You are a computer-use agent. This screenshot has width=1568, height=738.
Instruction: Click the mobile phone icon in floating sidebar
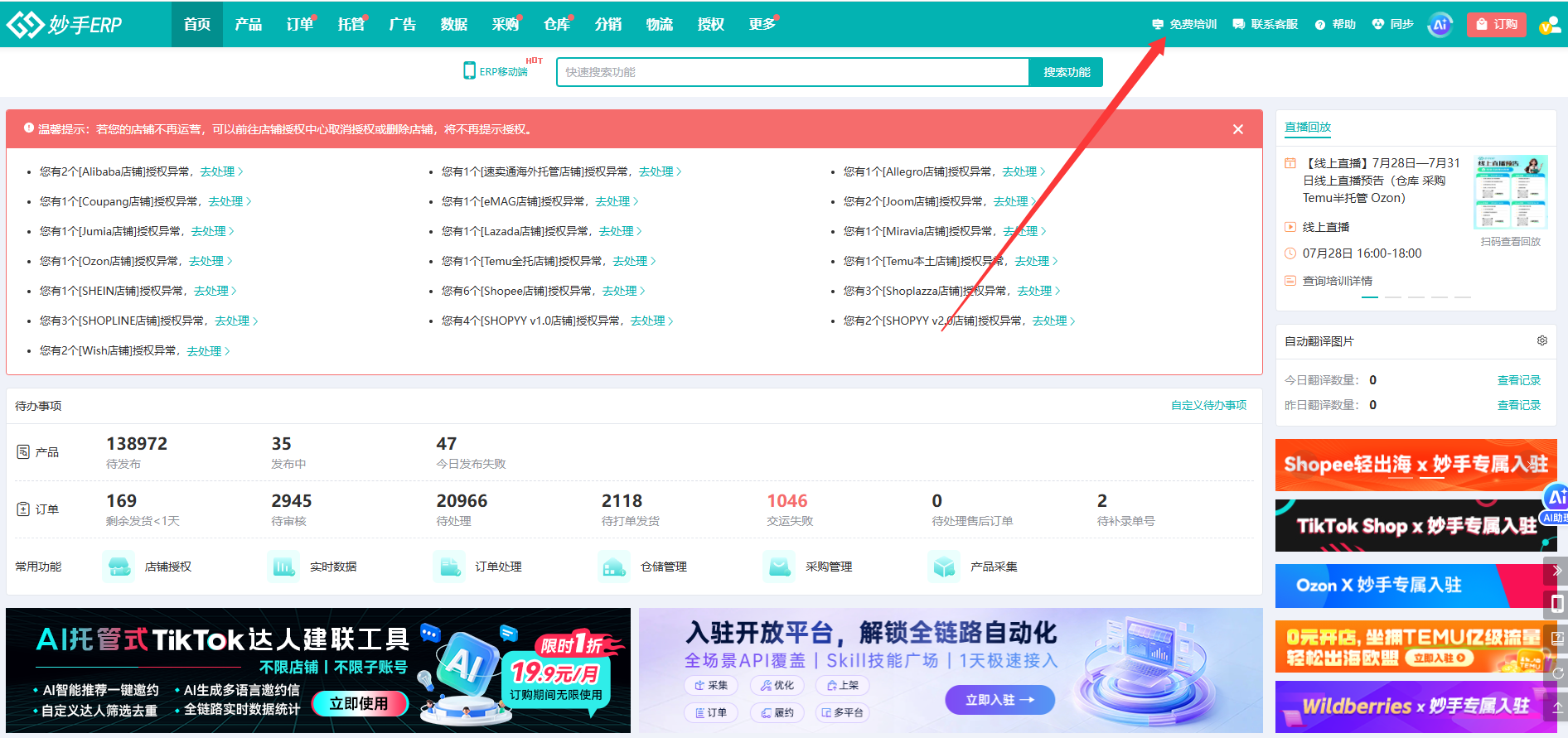click(x=1557, y=604)
